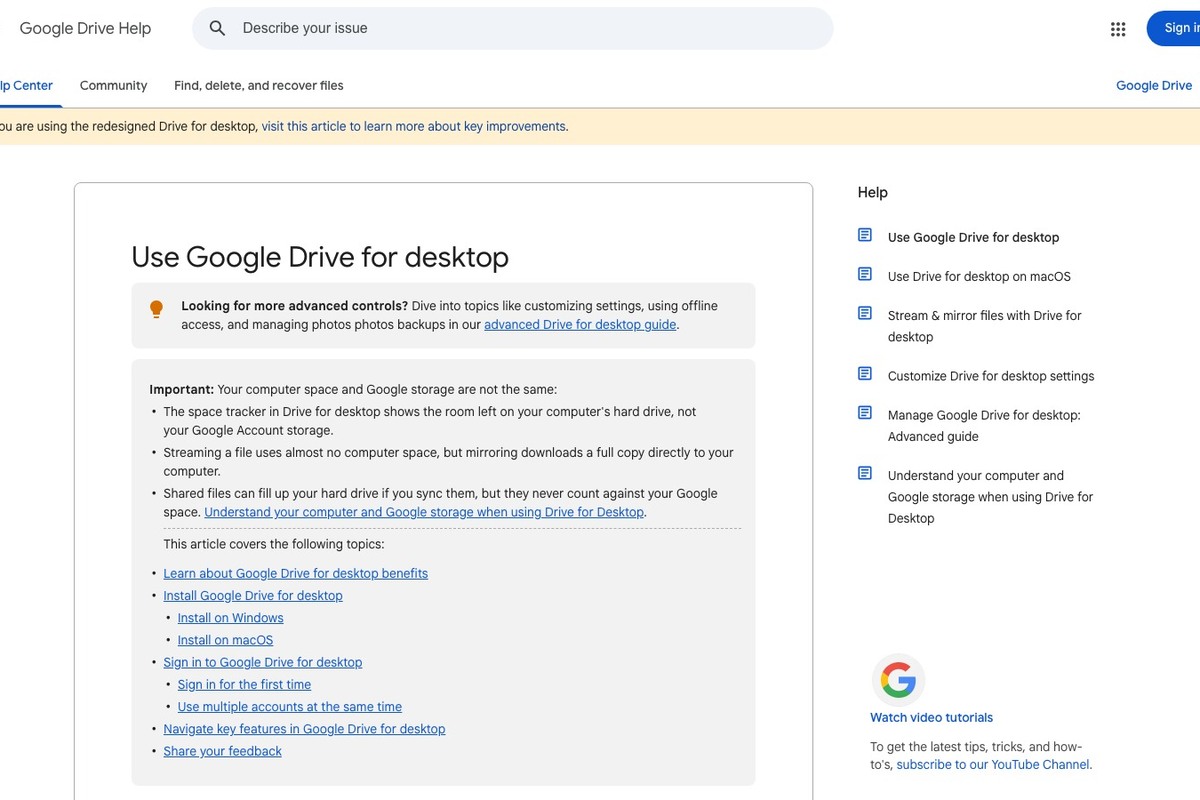
Task: Open the Community tab
Action: tap(113, 86)
